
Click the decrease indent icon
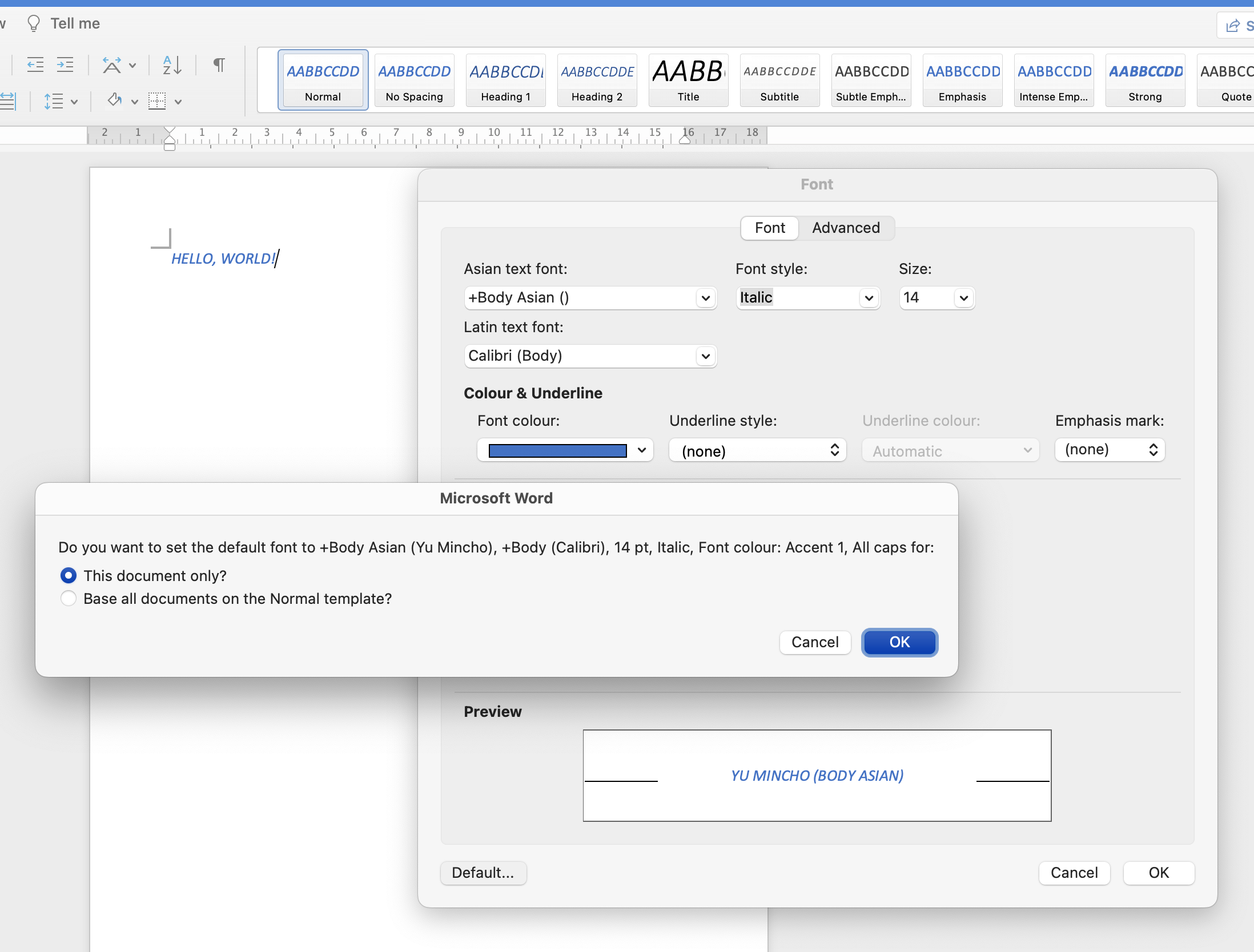34,64
